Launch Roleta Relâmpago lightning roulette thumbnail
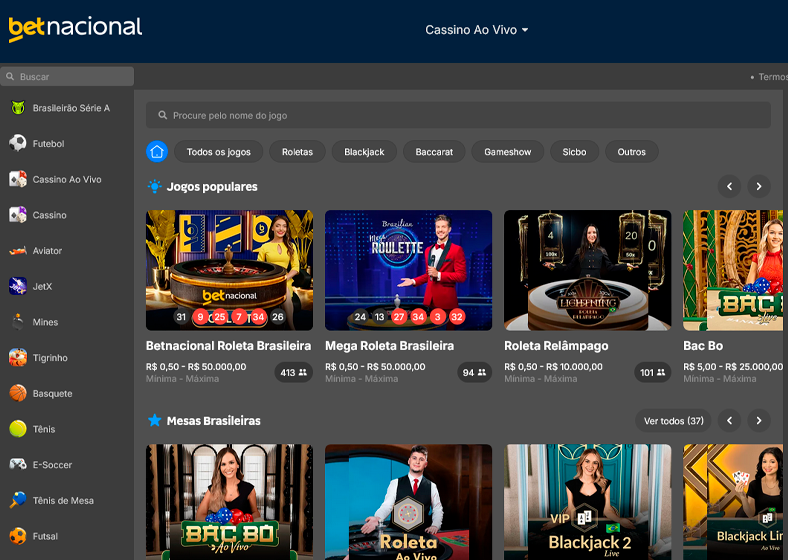The image size is (788, 560). [x=587, y=270]
